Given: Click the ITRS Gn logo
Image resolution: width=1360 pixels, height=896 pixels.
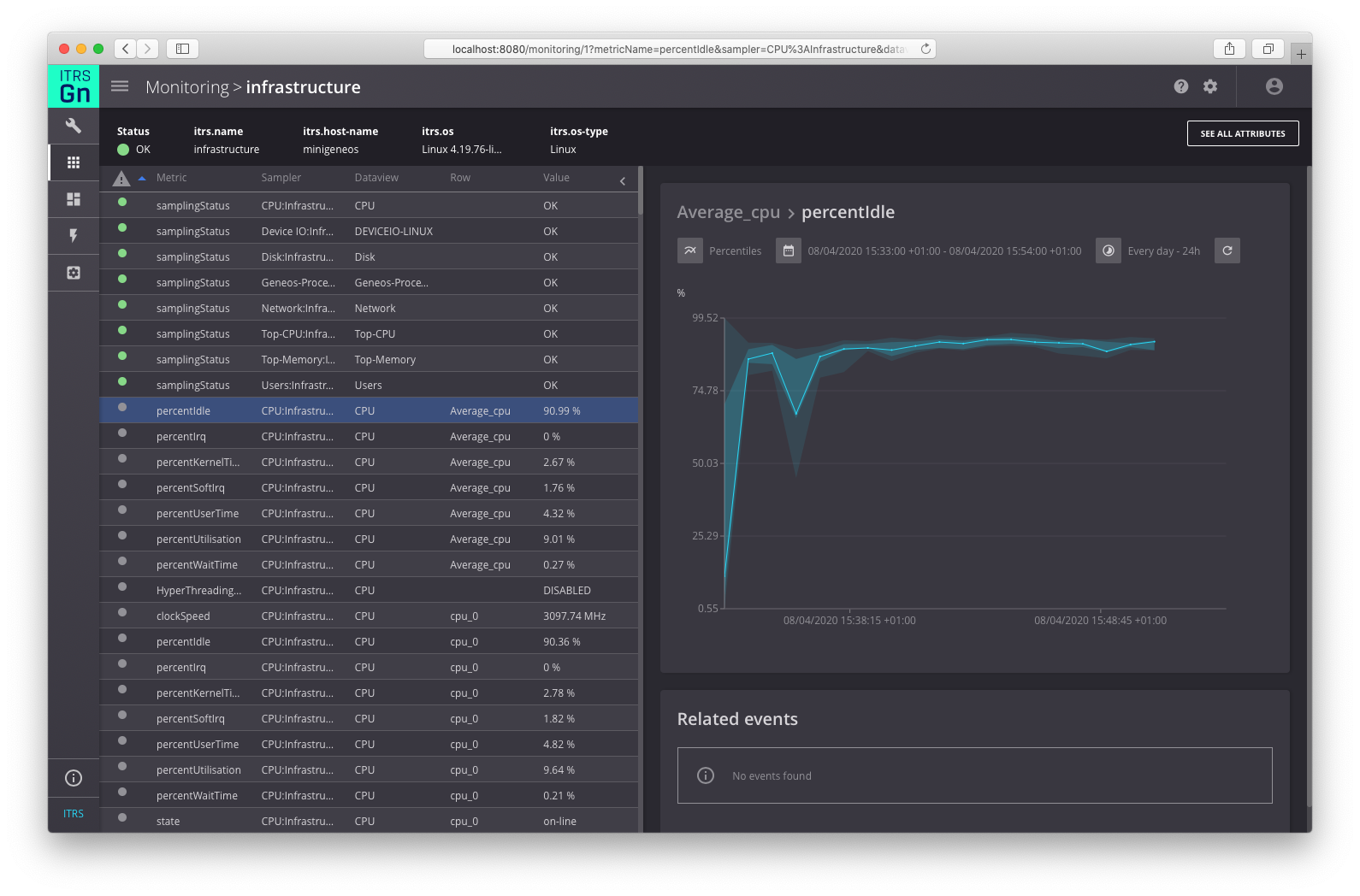Looking at the screenshot, I should pos(74,86).
